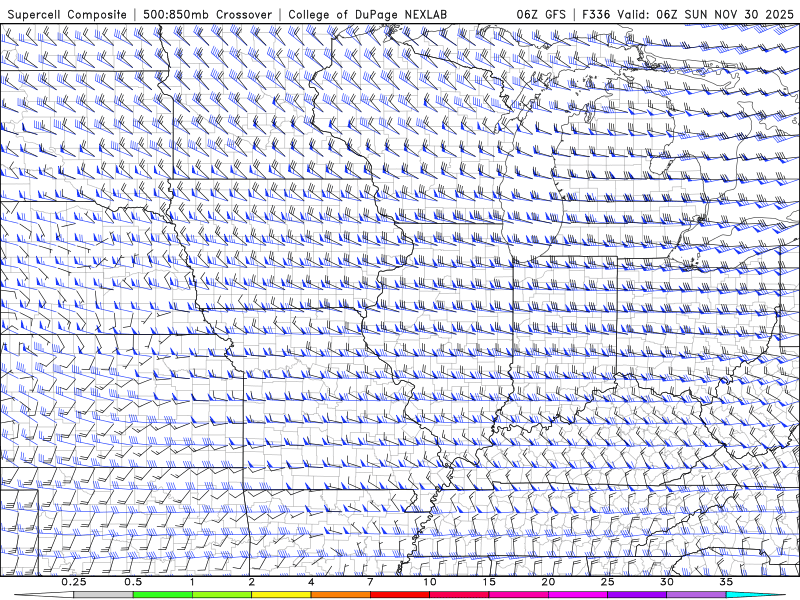Screen dimensions: 800x600
Task: Select the gray legend color segment
Action: 104,595
